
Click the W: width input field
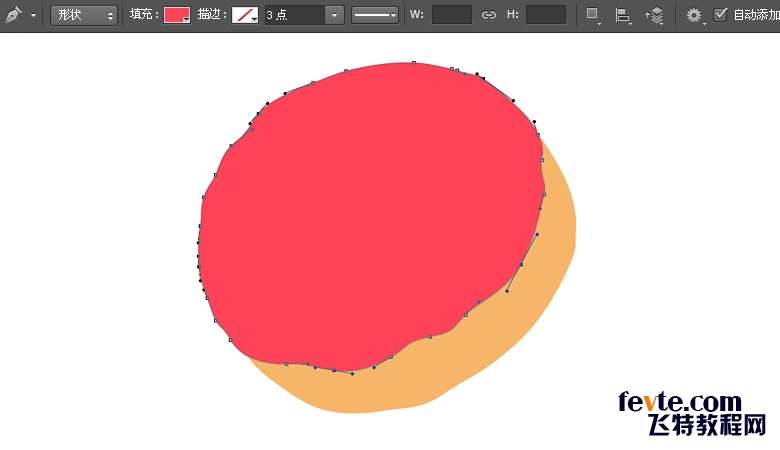452,15
